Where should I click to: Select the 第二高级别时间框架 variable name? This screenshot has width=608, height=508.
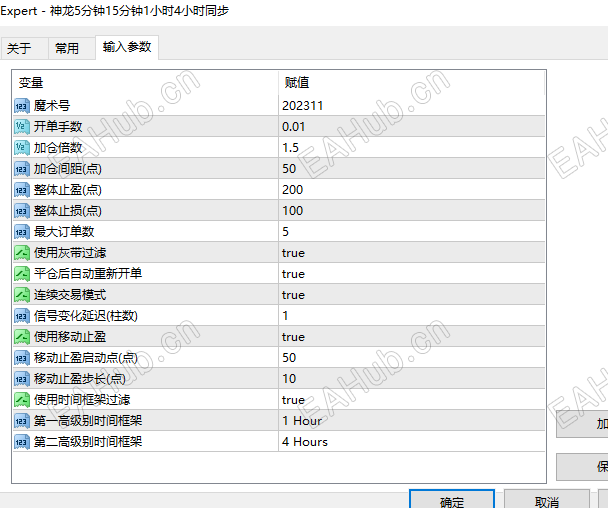pos(88,441)
